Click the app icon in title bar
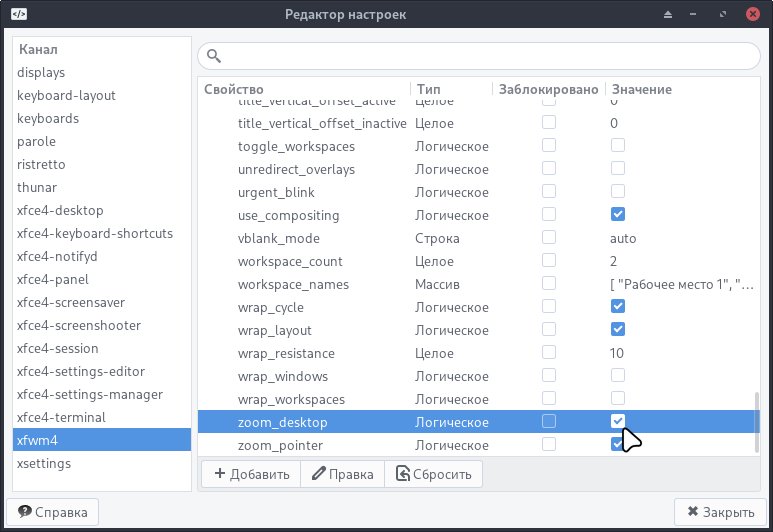Viewport: 773px width, 532px height. click(x=18, y=14)
